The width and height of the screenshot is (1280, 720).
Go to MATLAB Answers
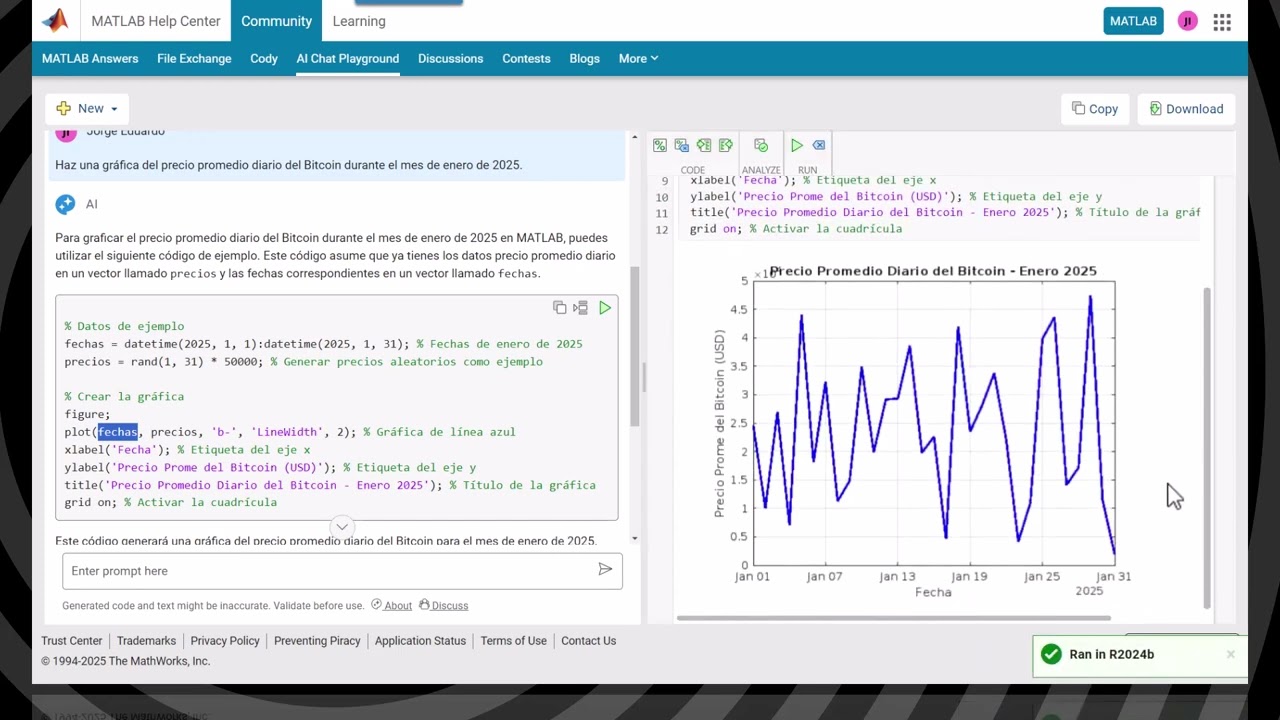[x=90, y=58]
